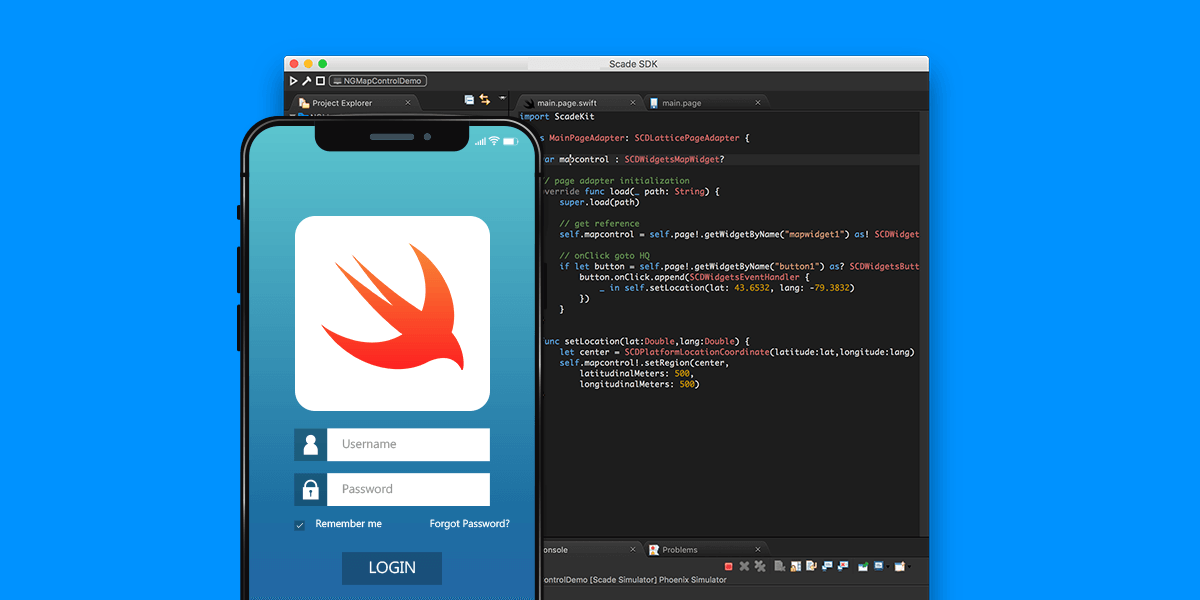Pin the console icon
The width and height of the screenshot is (1200, 600).
[863, 566]
